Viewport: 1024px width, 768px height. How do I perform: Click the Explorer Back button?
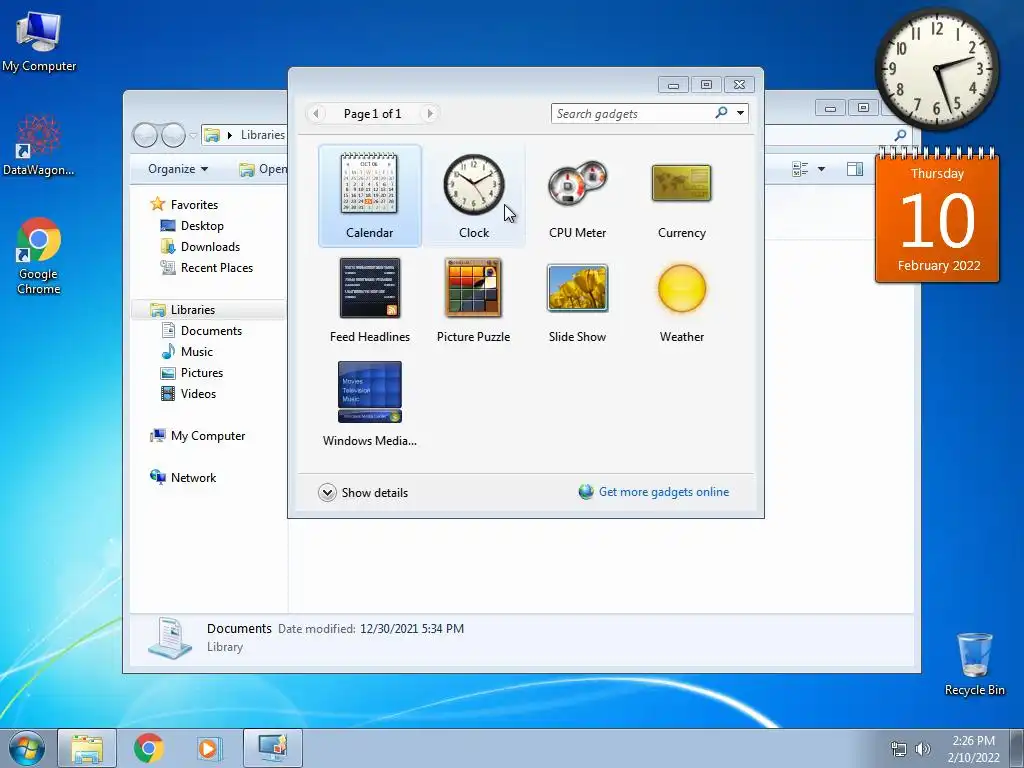coord(145,135)
